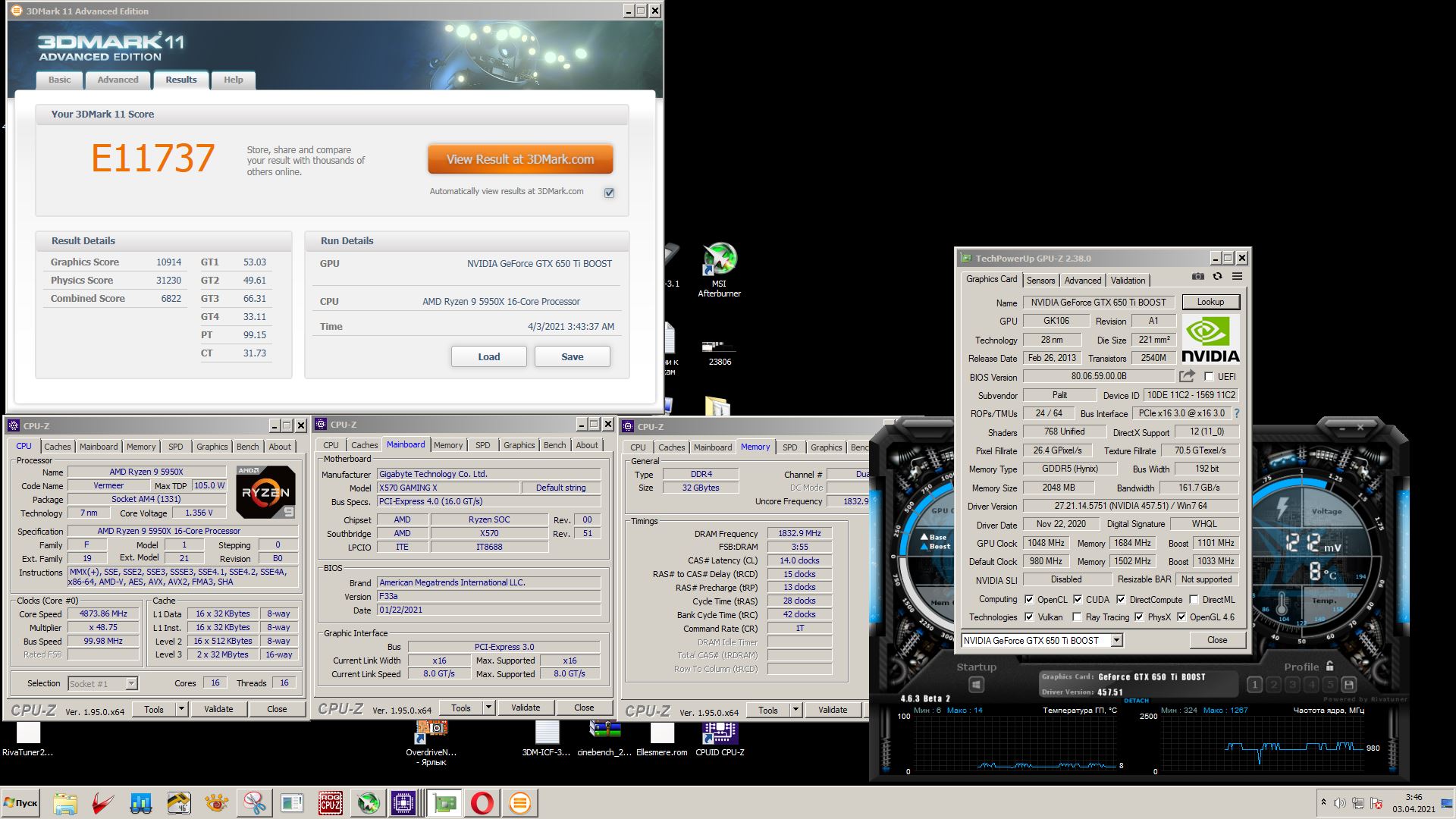Toggle the PhysX checkbox
Screen dimensions: 1456x819
tap(1139, 617)
